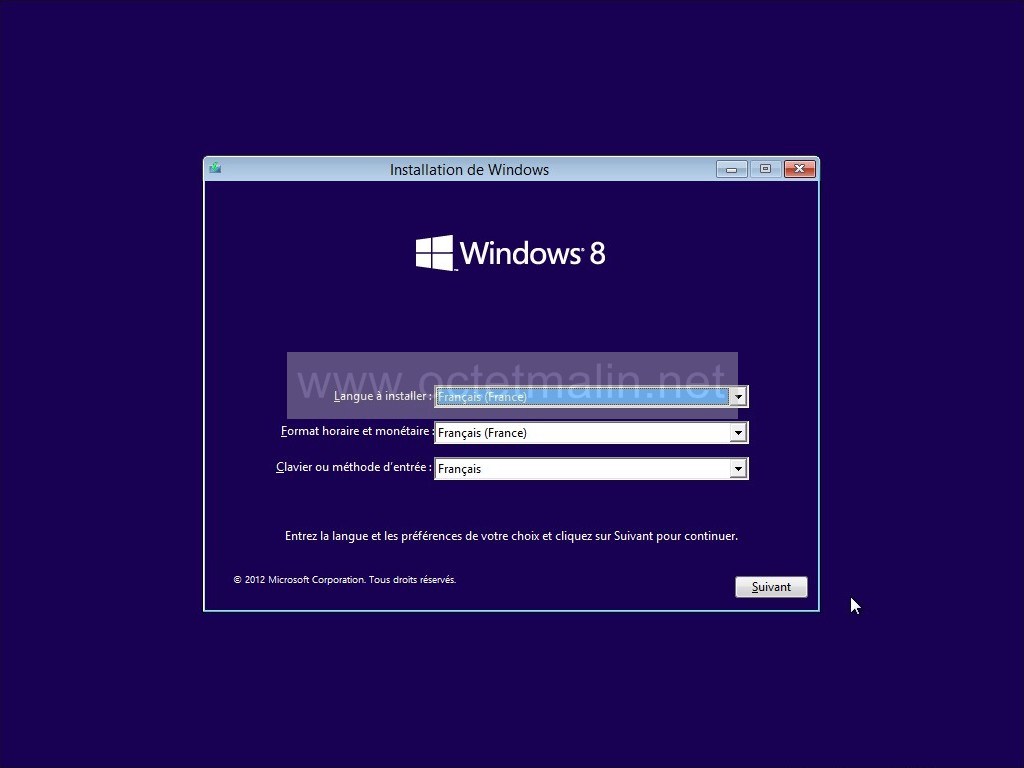1024x768 pixels.
Task: Click the 'Clavier ou méthode d'entrée' label
Action: (354, 467)
